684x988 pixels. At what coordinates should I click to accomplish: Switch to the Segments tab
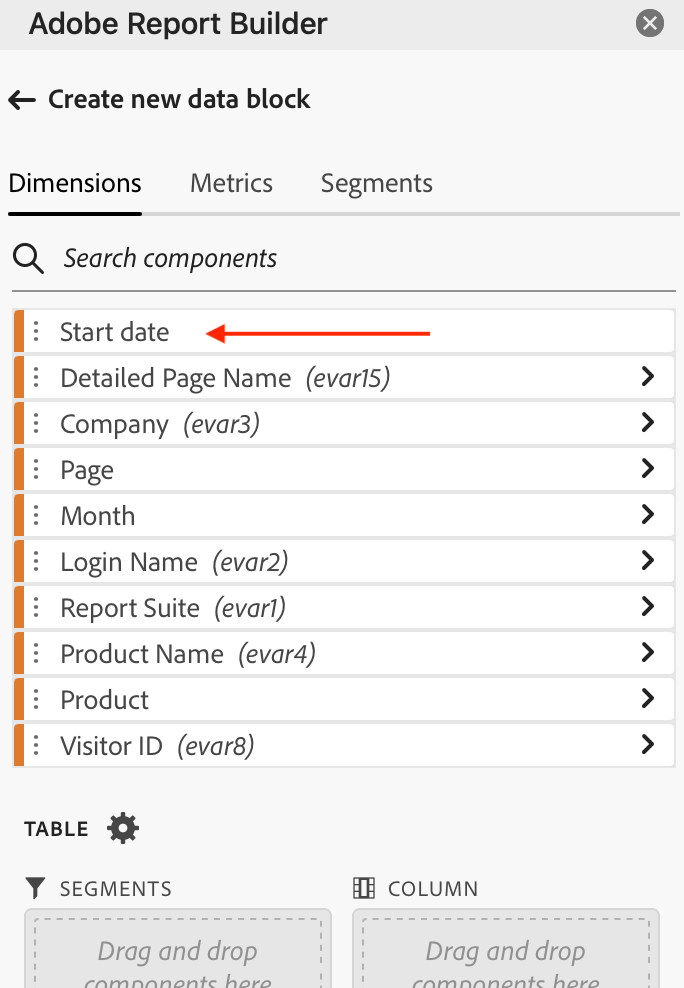tap(376, 183)
